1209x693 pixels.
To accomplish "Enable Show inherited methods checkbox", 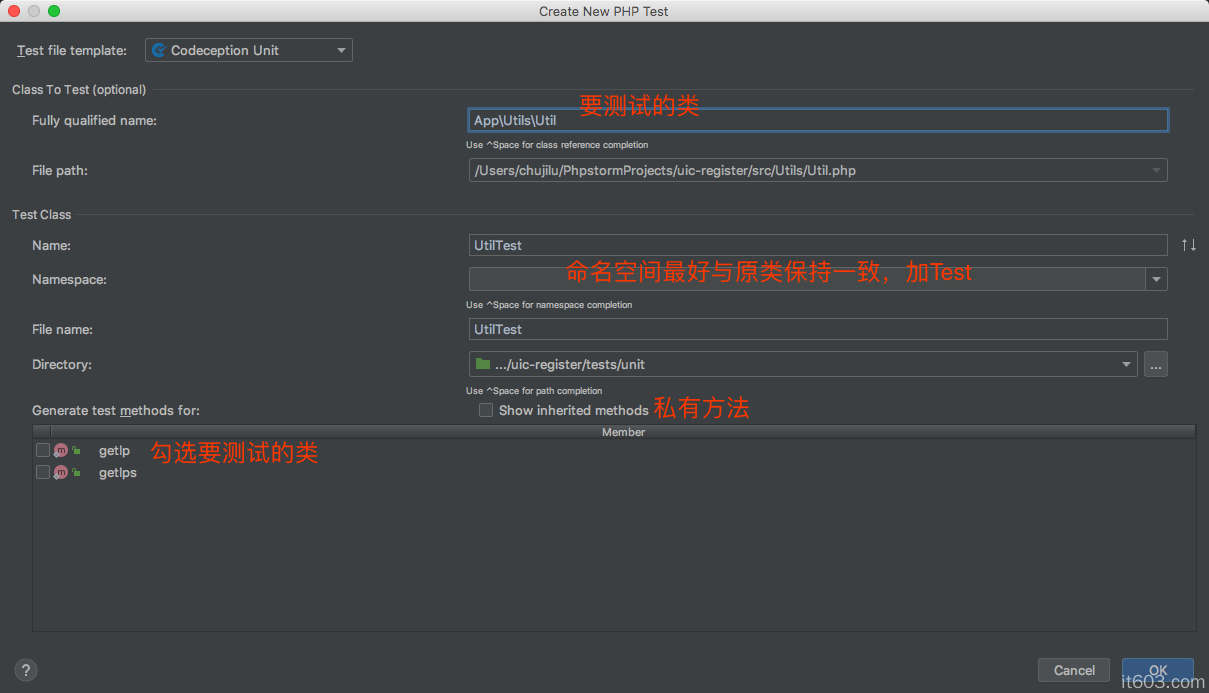I will pos(486,410).
